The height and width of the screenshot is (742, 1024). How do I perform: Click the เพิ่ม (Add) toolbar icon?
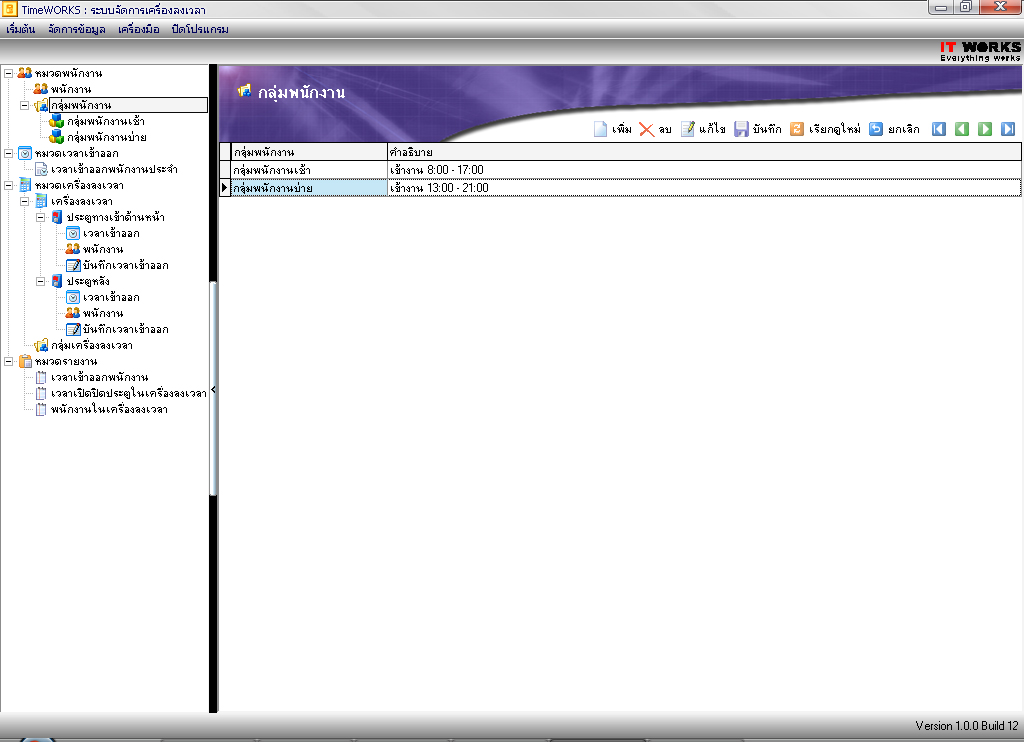click(x=601, y=129)
